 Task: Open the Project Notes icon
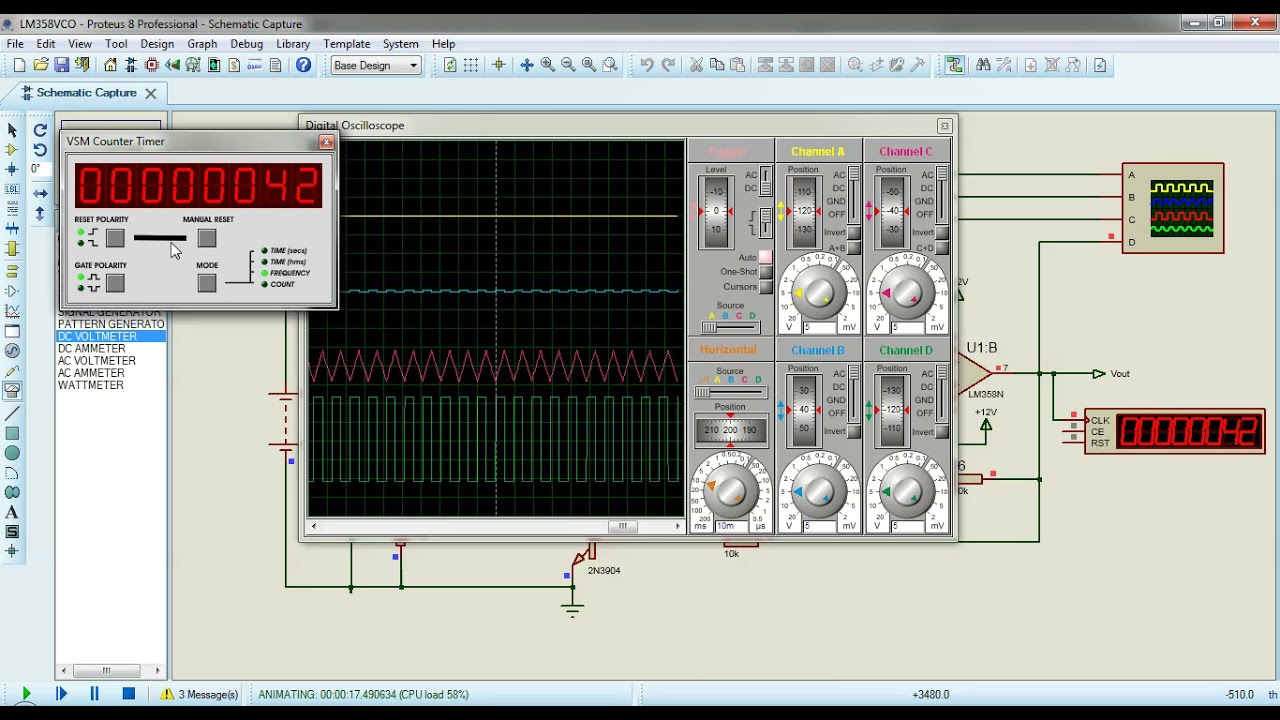point(276,65)
